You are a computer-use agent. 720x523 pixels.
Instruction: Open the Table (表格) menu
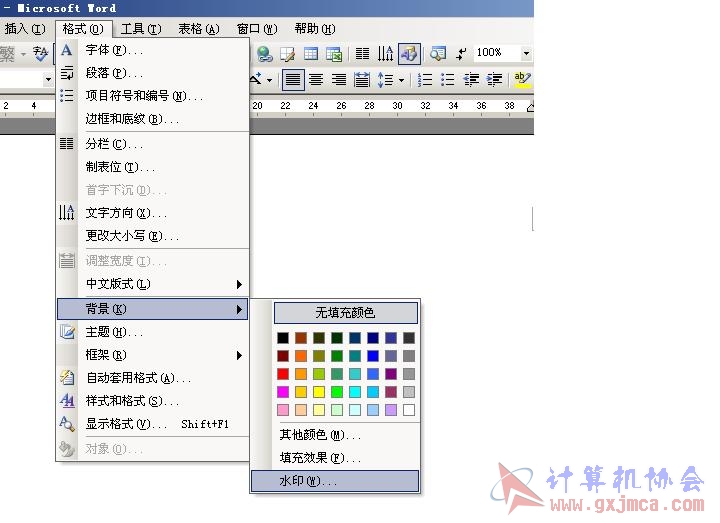point(199,29)
